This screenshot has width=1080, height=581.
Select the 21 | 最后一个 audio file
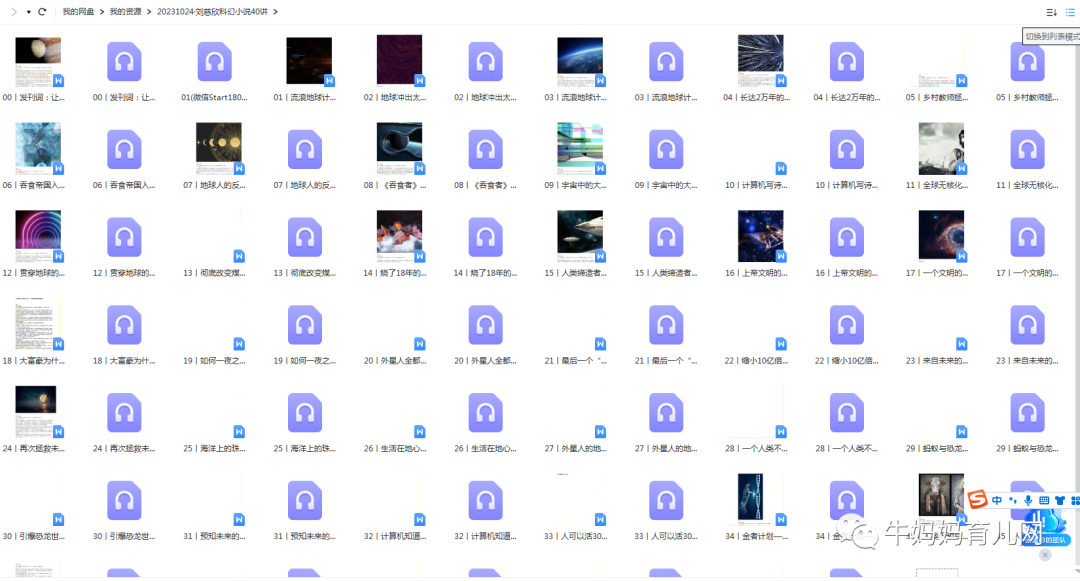[x=666, y=325]
